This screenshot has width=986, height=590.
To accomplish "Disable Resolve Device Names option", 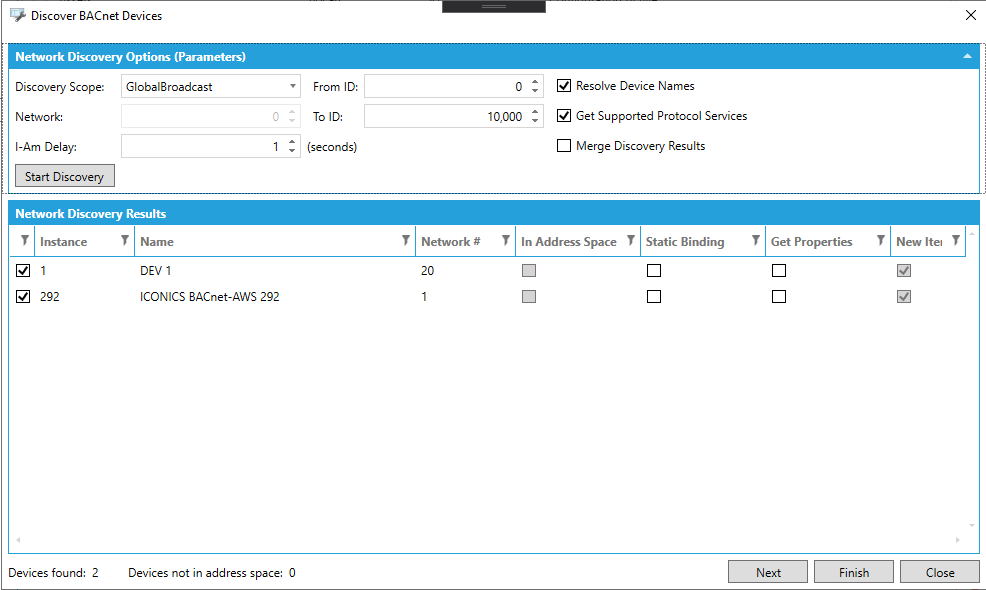I will [x=564, y=86].
